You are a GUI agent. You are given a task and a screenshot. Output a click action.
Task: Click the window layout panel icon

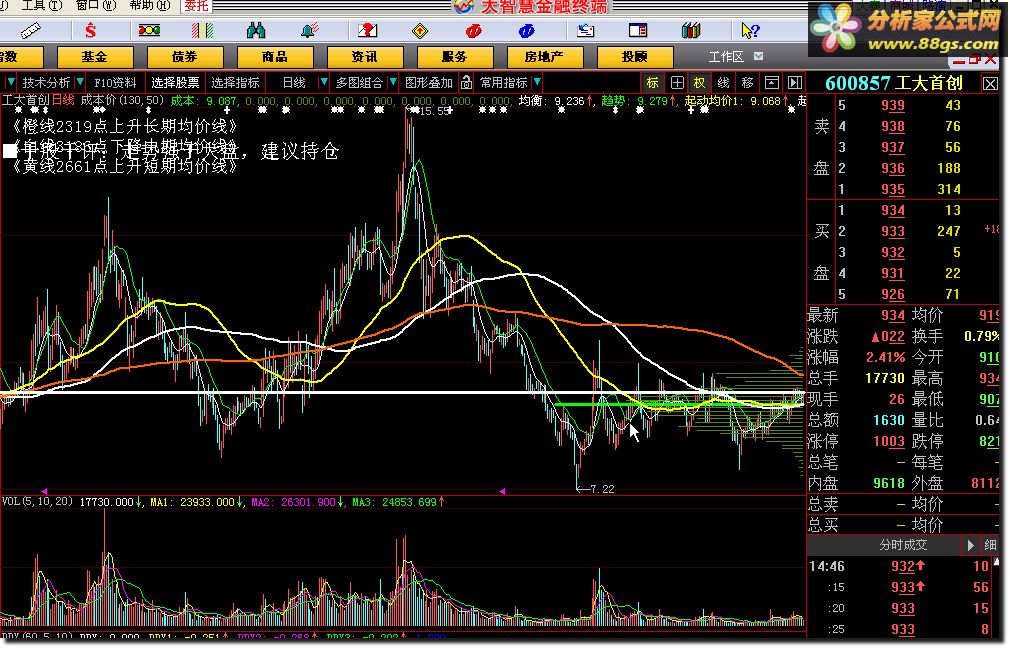pyautogui.click(x=638, y=30)
